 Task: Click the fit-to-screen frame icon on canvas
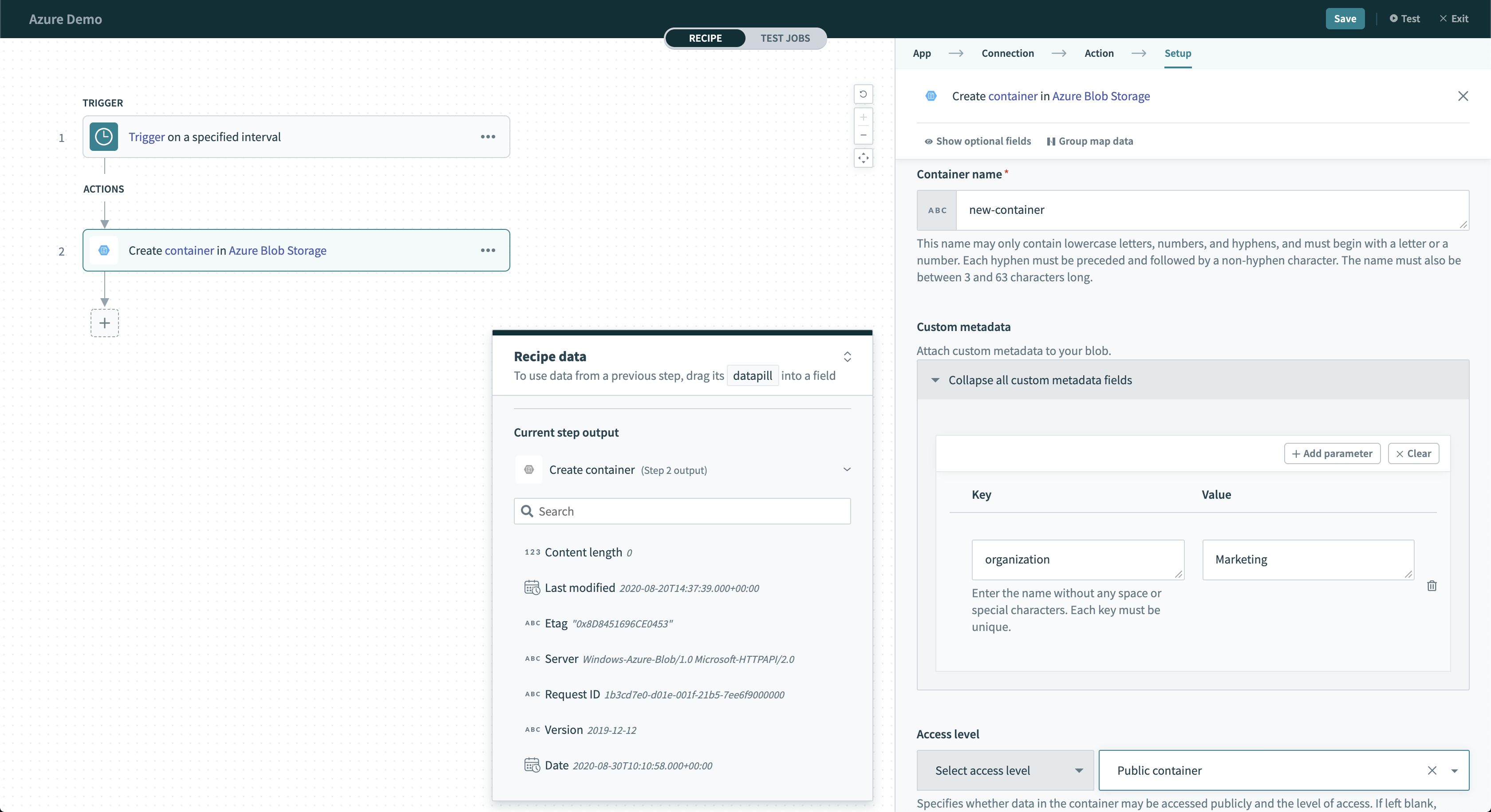[x=862, y=158]
